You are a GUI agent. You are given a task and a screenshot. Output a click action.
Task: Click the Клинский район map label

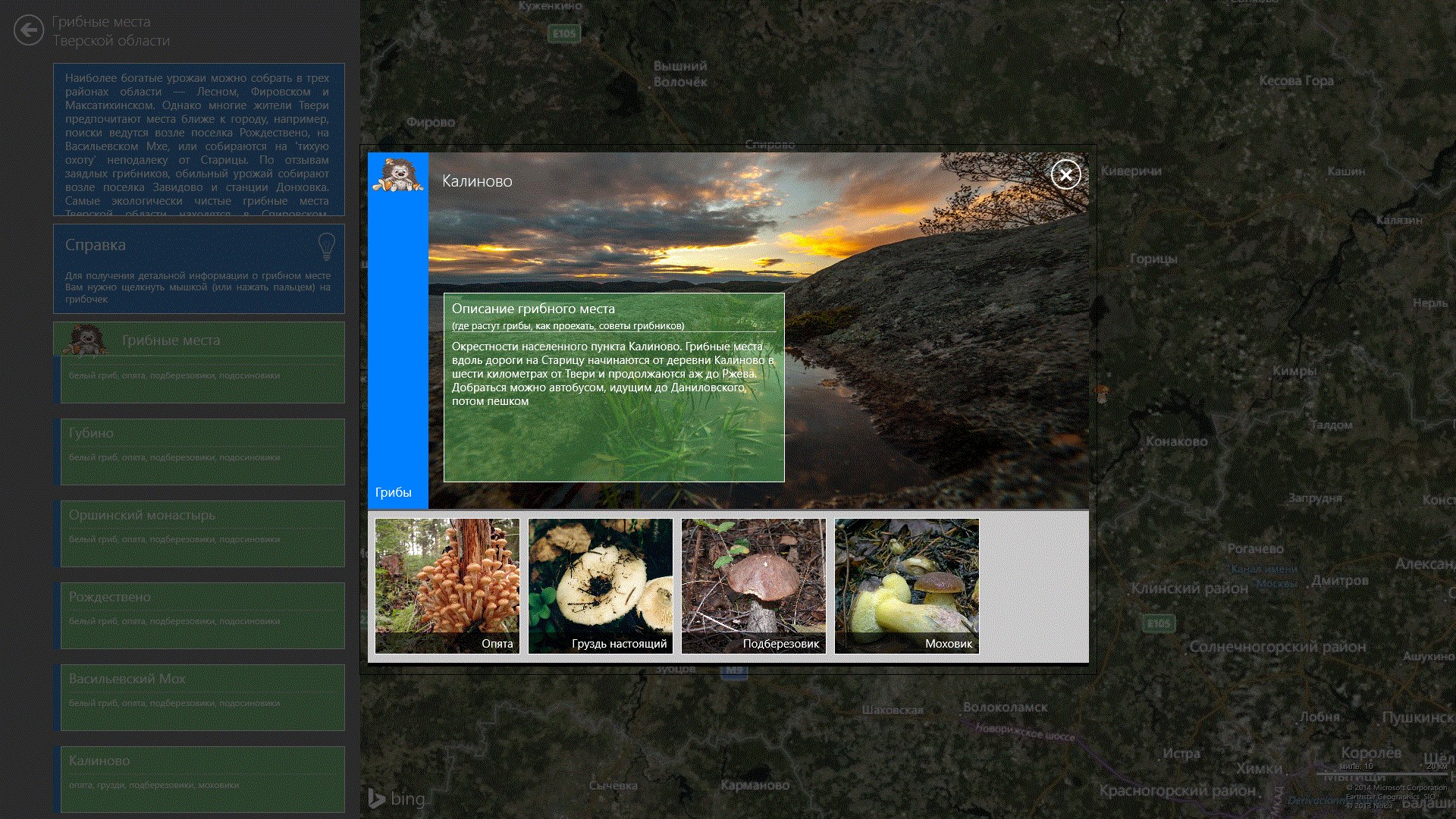[x=1189, y=588]
